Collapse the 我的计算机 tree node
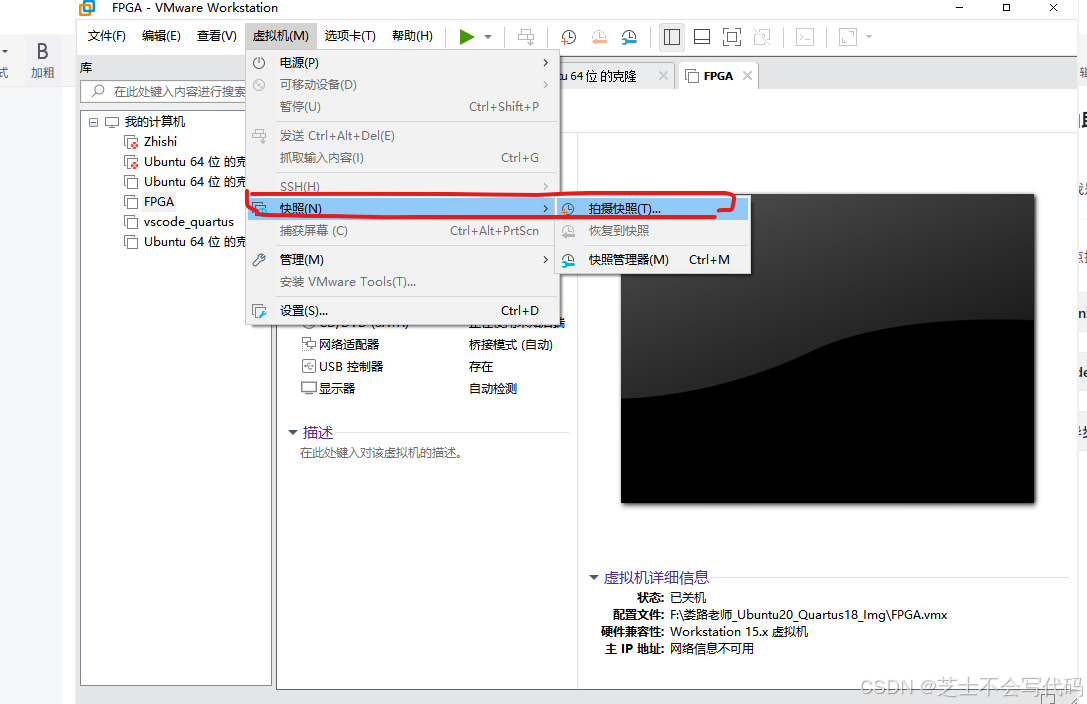The width and height of the screenshot is (1087, 704). point(93,121)
